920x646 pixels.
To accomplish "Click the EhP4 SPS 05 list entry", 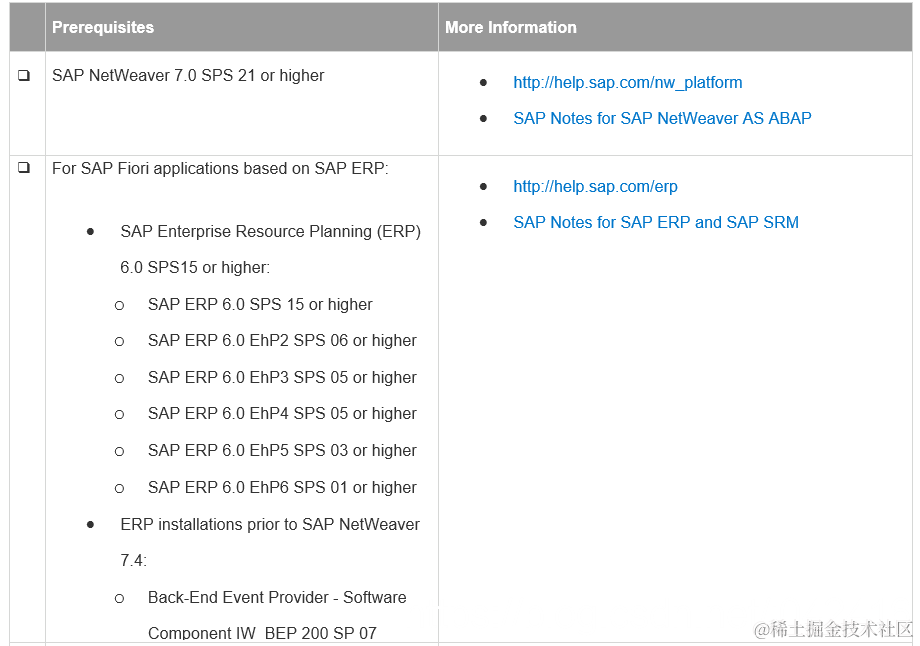I will pyautogui.click(x=282, y=414).
